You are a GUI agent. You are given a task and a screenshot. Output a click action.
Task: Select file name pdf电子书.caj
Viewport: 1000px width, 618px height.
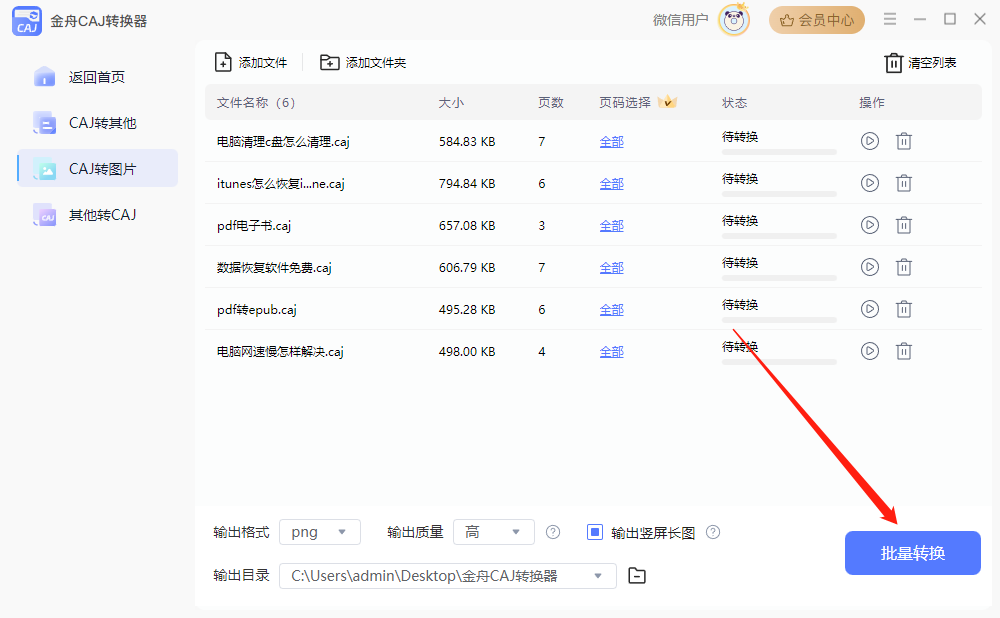click(x=254, y=226)
